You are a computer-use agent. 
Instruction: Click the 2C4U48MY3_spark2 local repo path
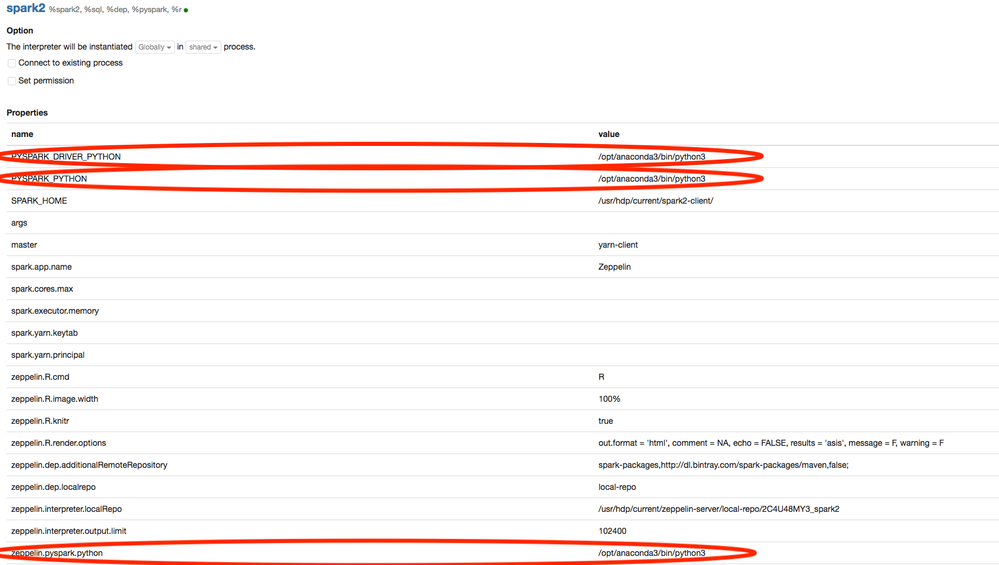tap(719, 509)
